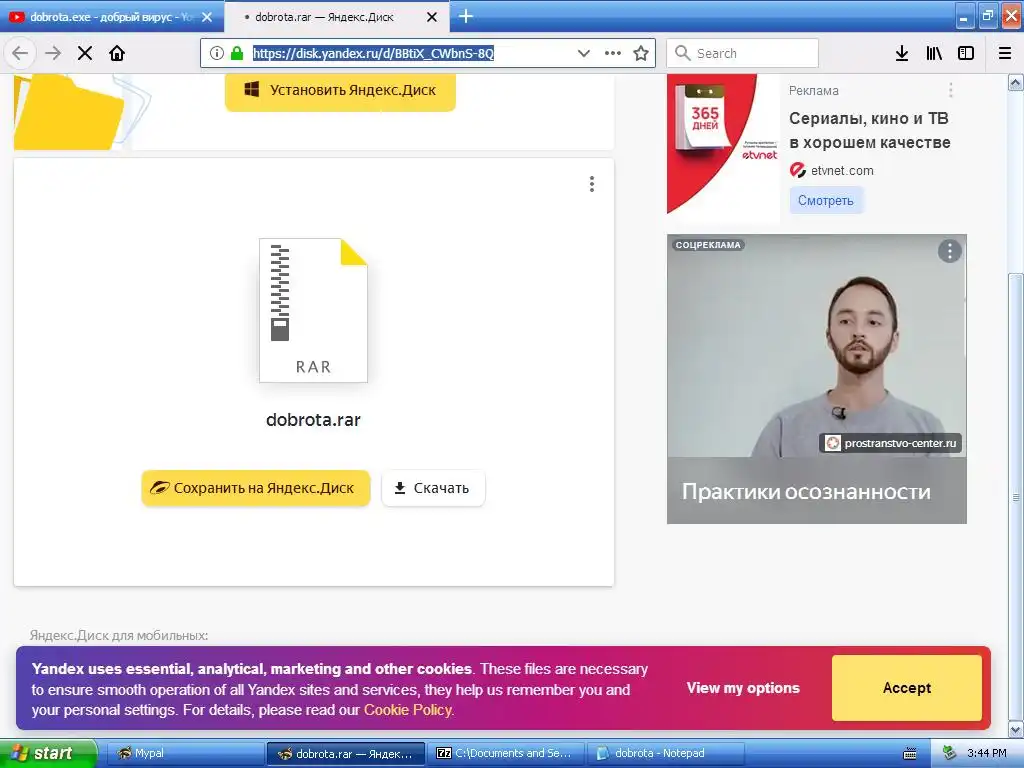Open the Cookie Policy link
This screenshot has height=768, width=1024.
point(408,710)
